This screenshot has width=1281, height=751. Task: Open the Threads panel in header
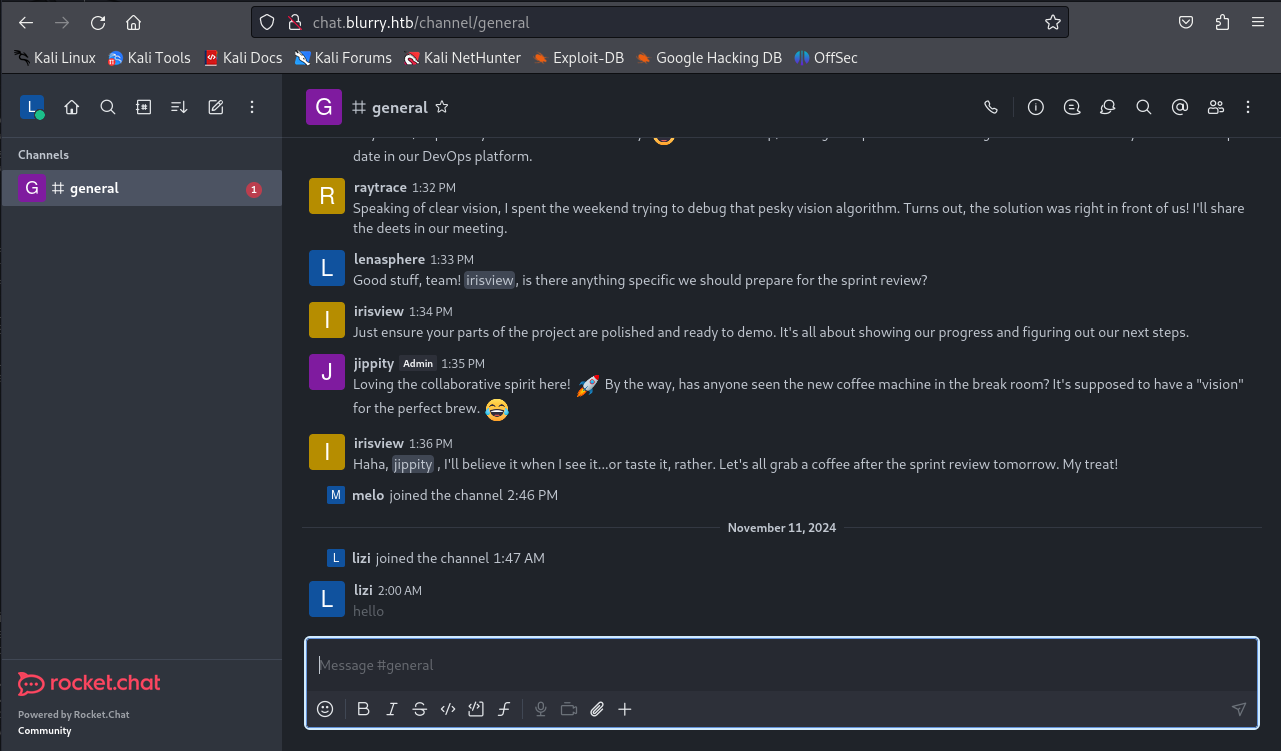point(1072,107)
